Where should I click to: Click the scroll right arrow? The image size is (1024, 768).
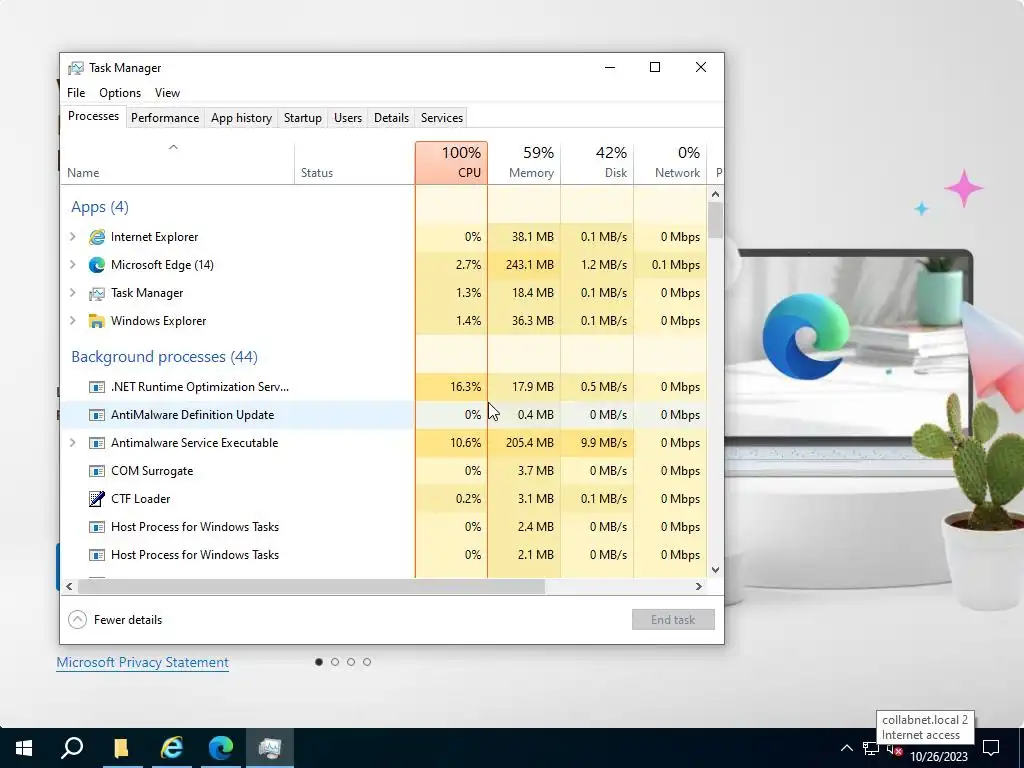[699, 586]
